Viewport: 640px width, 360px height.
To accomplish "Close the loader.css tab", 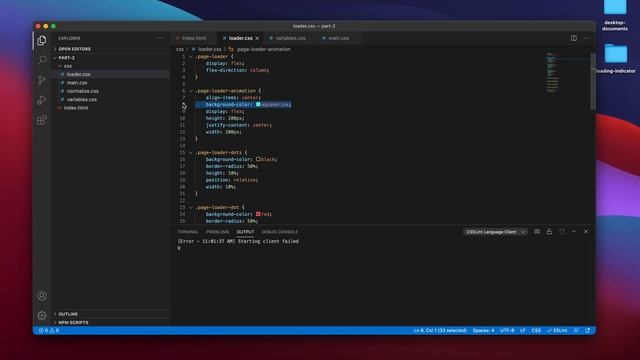I will 257,38.
